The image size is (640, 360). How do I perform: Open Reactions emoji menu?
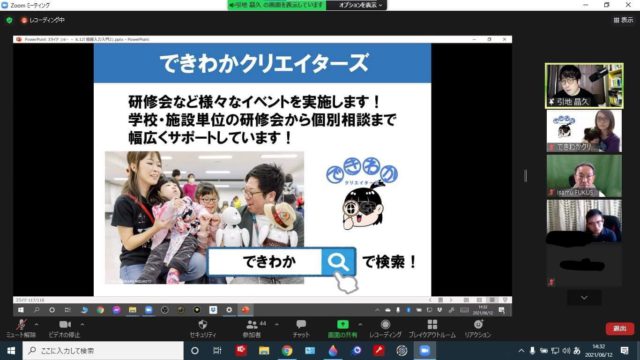pos(478,328)
